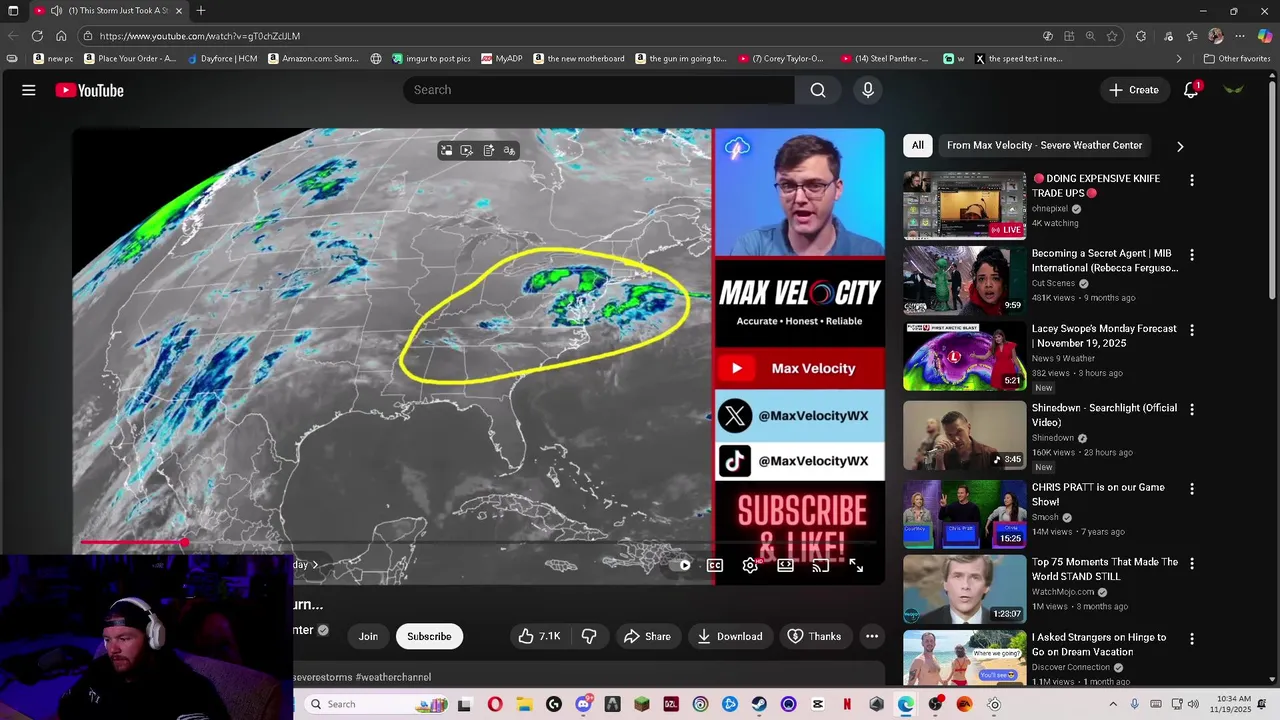This screenshot has width=1280, height=720.
Task: Open video settings gear
Action: coord(750,565)
